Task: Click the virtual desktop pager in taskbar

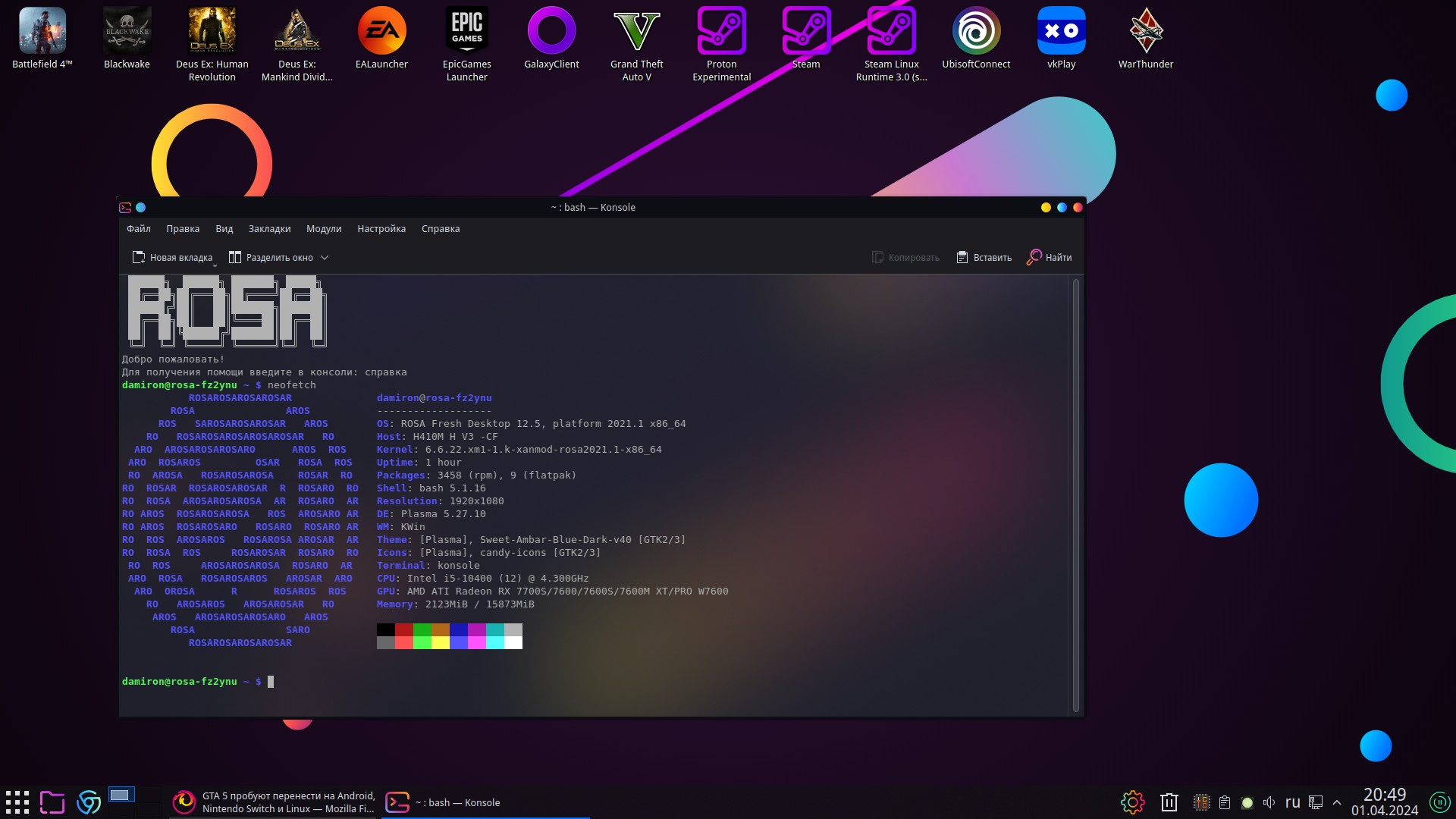Action: [121, 795]
